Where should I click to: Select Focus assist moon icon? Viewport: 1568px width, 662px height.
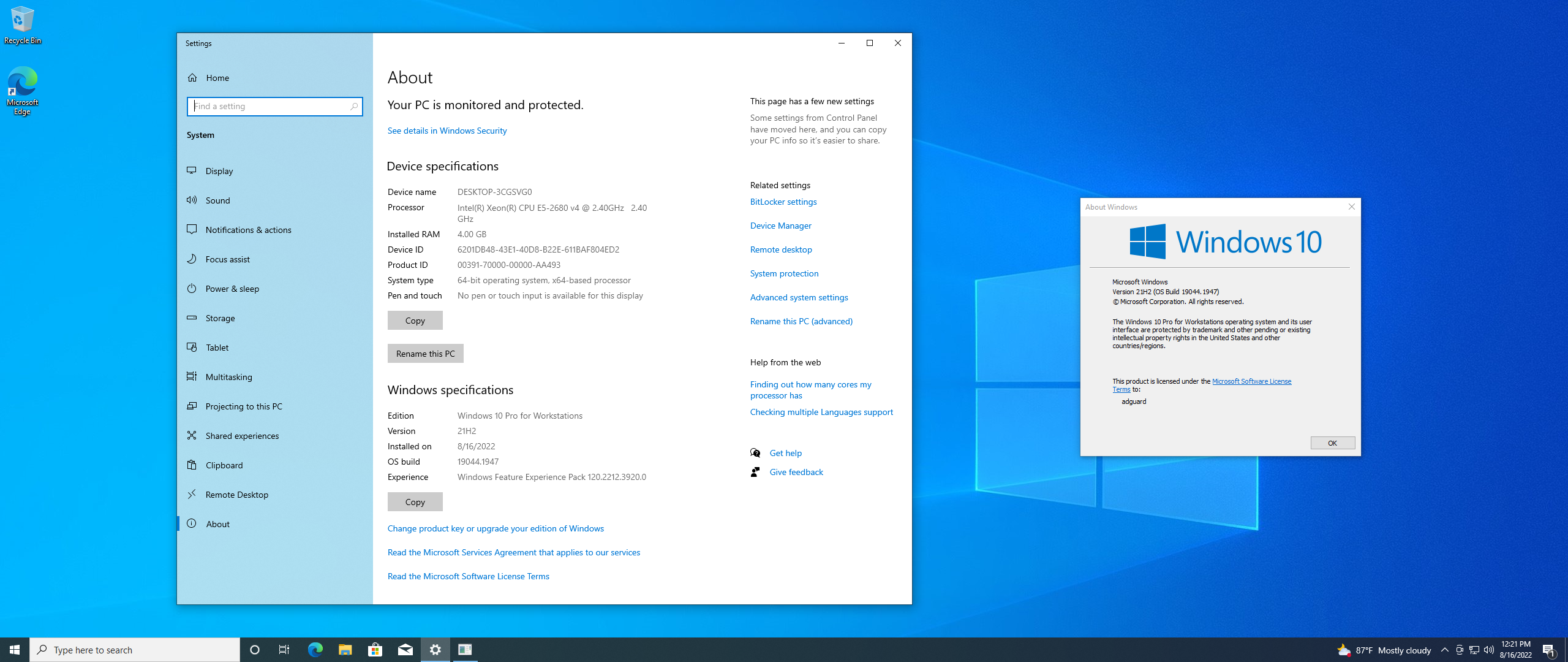tap(192, 259)
